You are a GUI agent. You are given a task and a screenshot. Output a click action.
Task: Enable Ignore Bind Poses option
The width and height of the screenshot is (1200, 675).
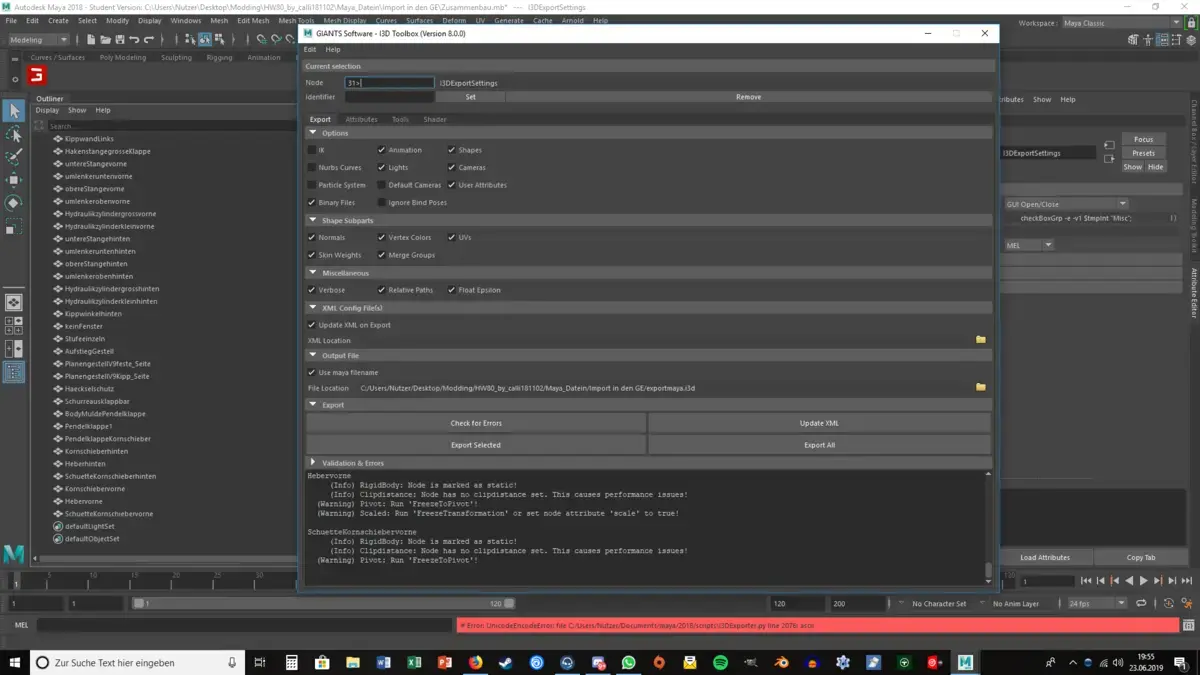click(x=382, y=202)
